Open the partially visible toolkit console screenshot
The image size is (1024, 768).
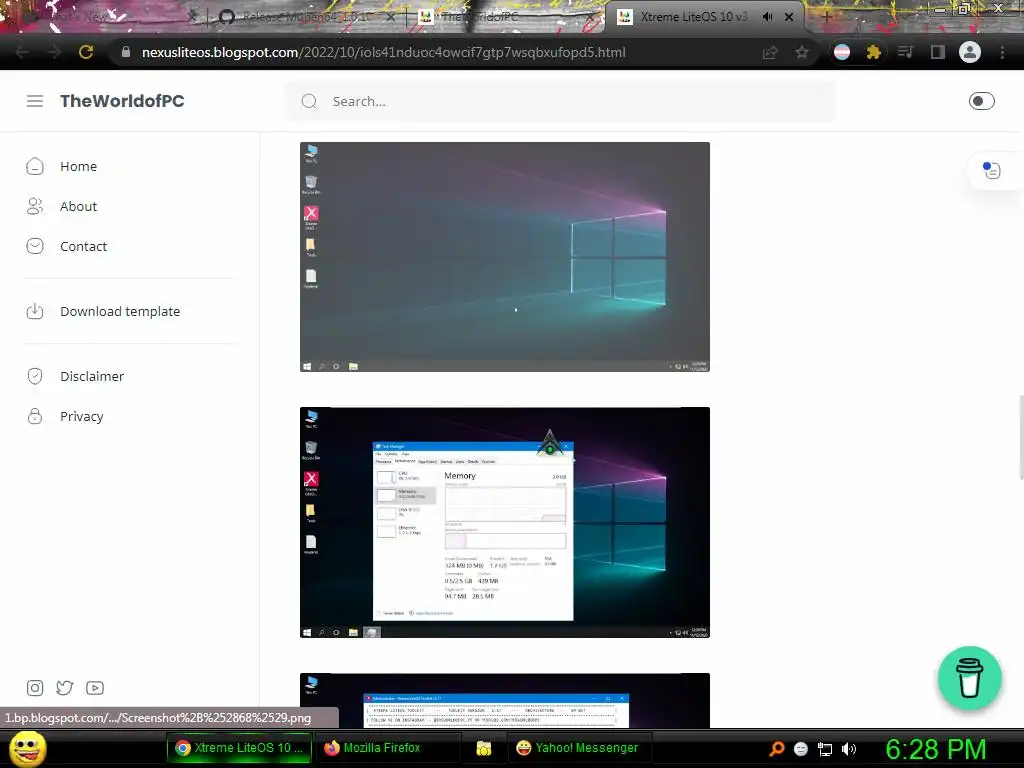tap(505, 700)
